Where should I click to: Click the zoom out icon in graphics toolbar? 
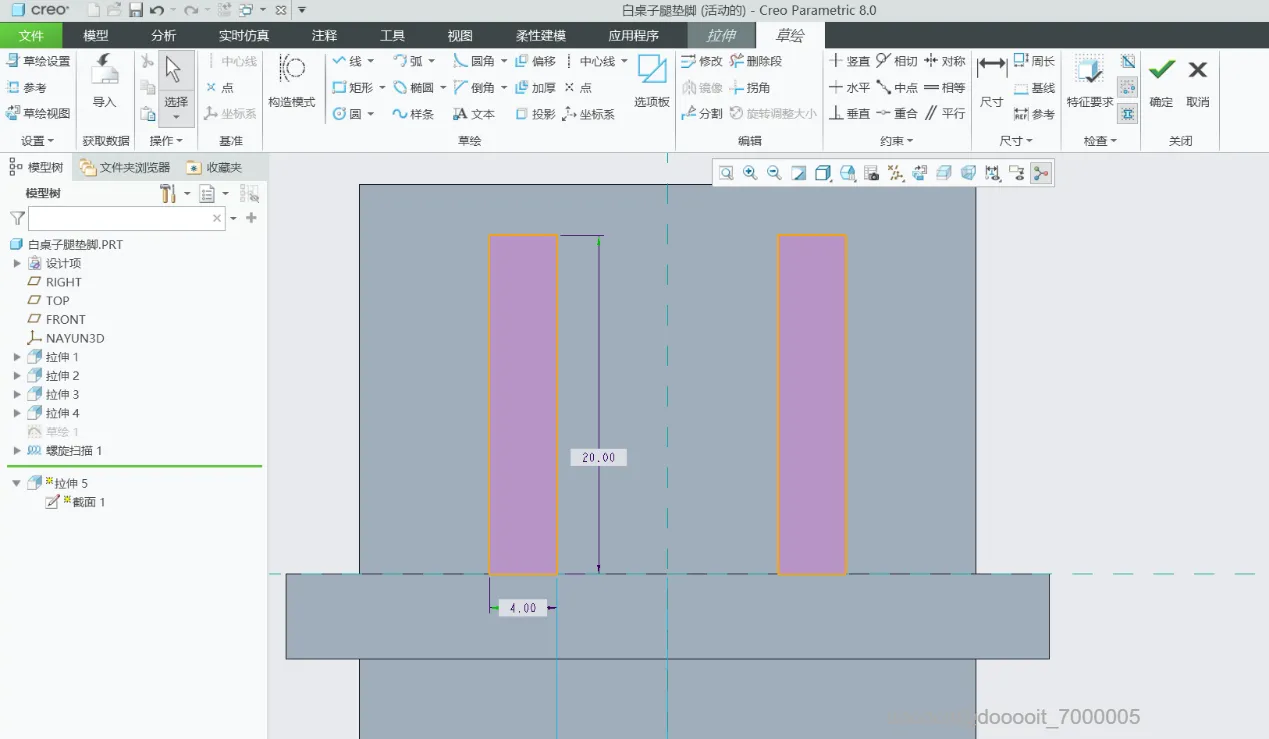point(774,173)
